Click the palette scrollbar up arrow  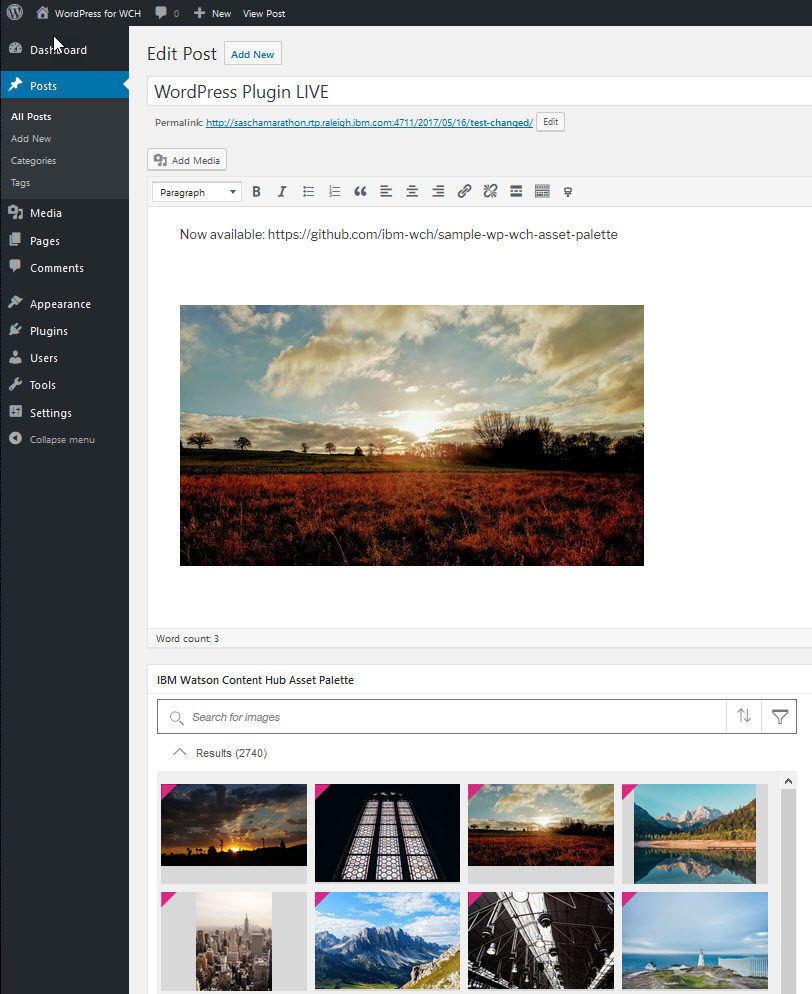(x=788, y=781)
